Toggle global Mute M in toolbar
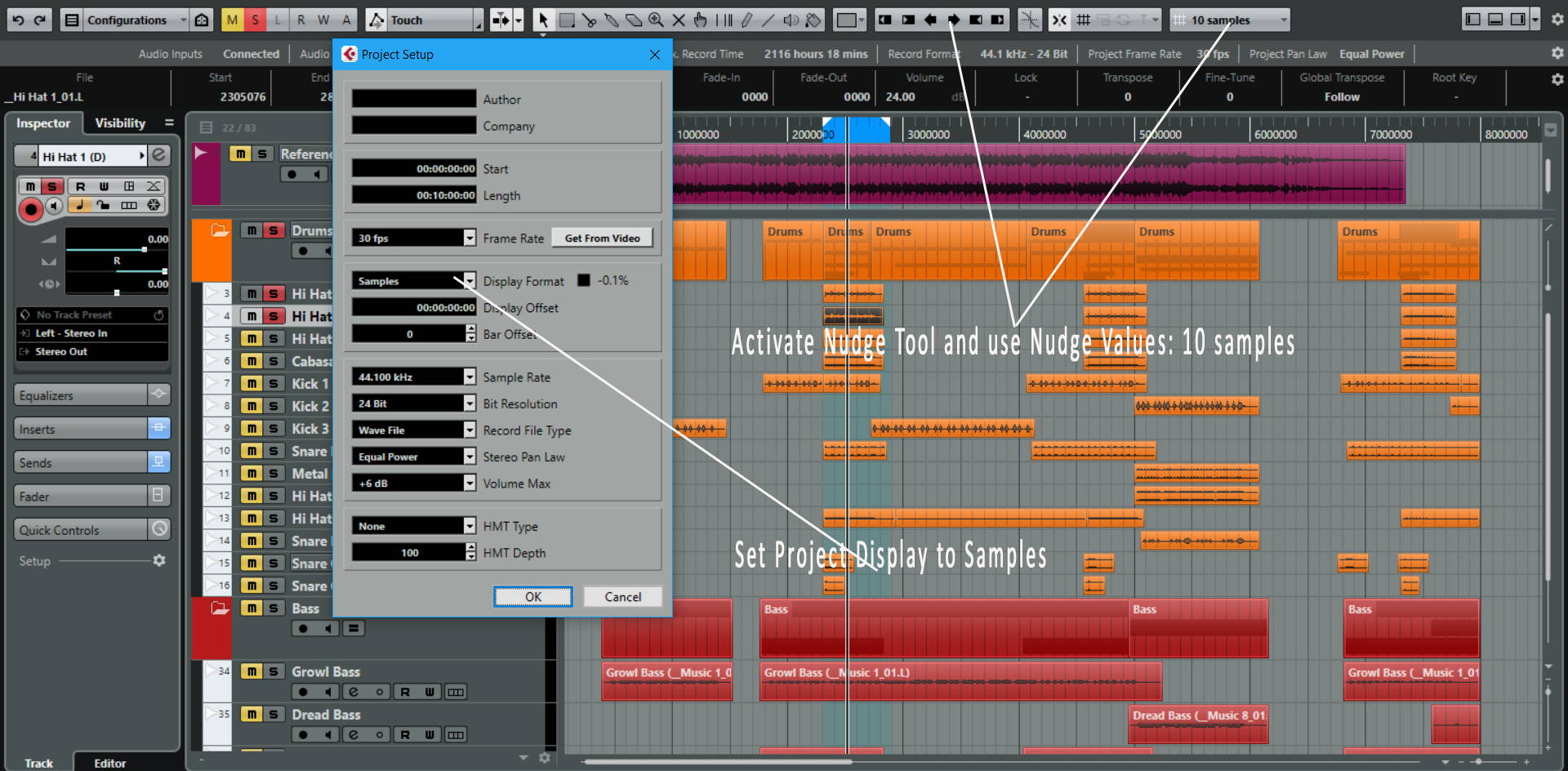This screenshot has width=1568, height=771. click(x=233, y=20)
